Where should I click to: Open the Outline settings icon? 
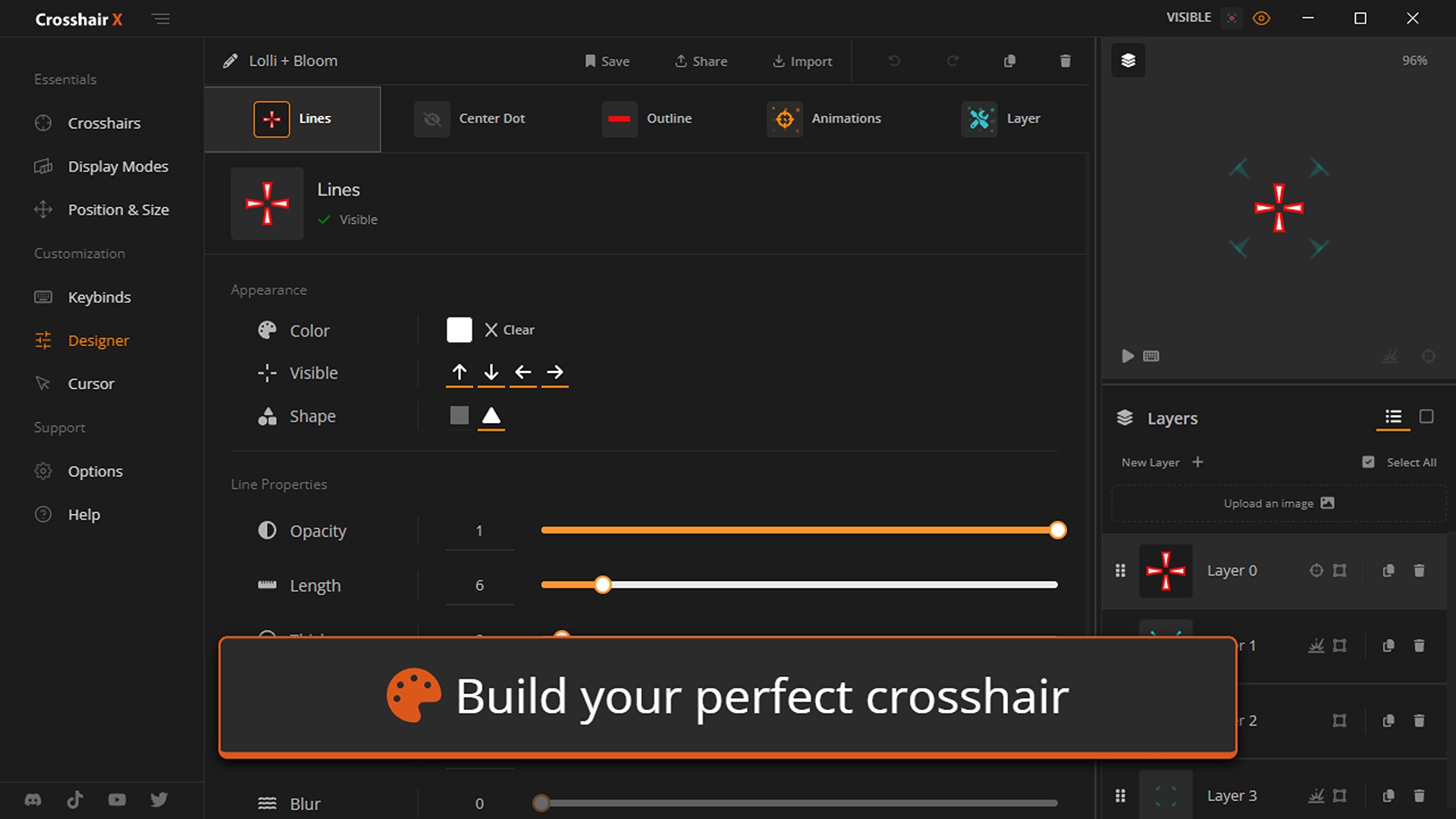point(620,119)
